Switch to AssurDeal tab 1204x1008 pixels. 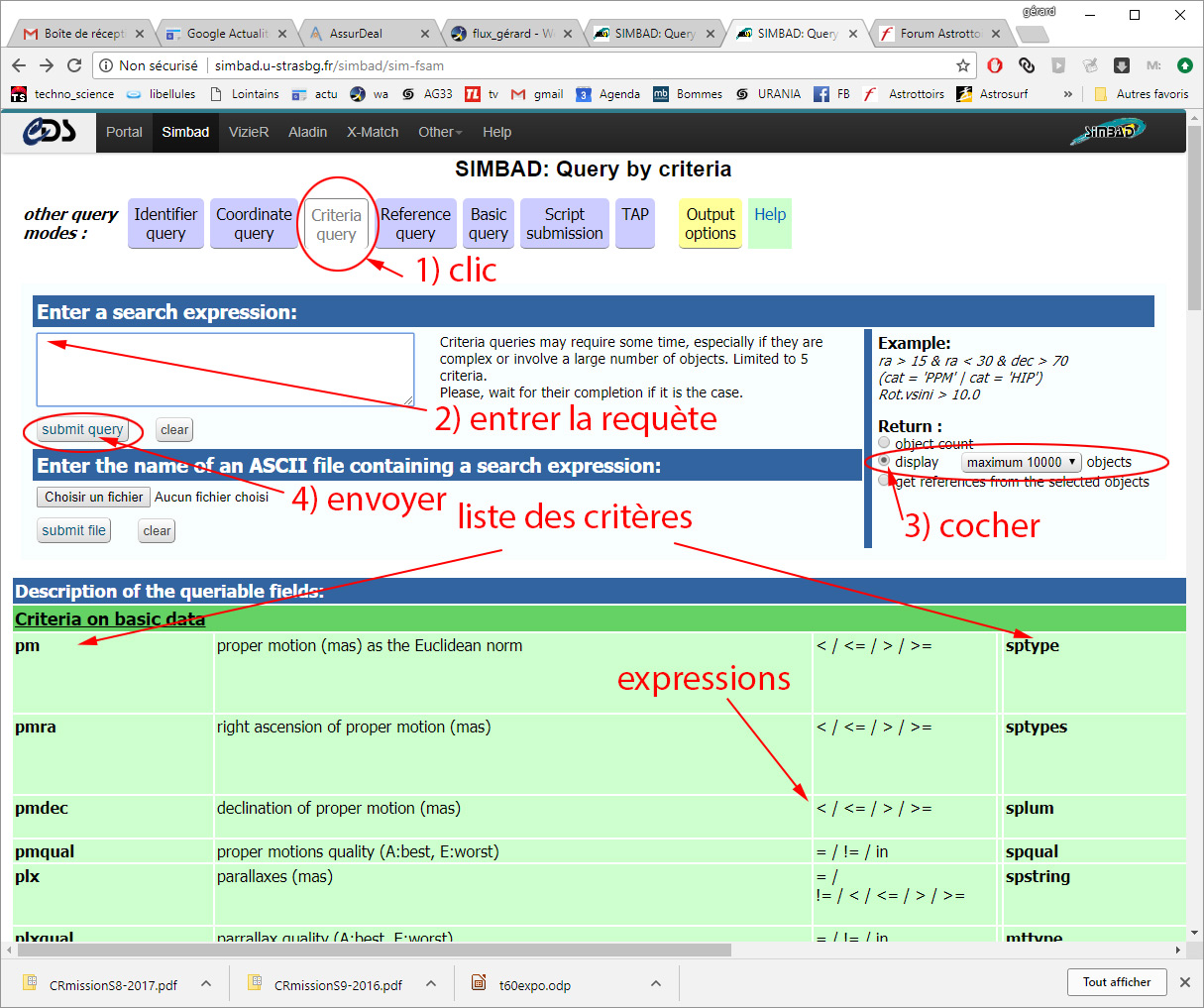point(369,33)
